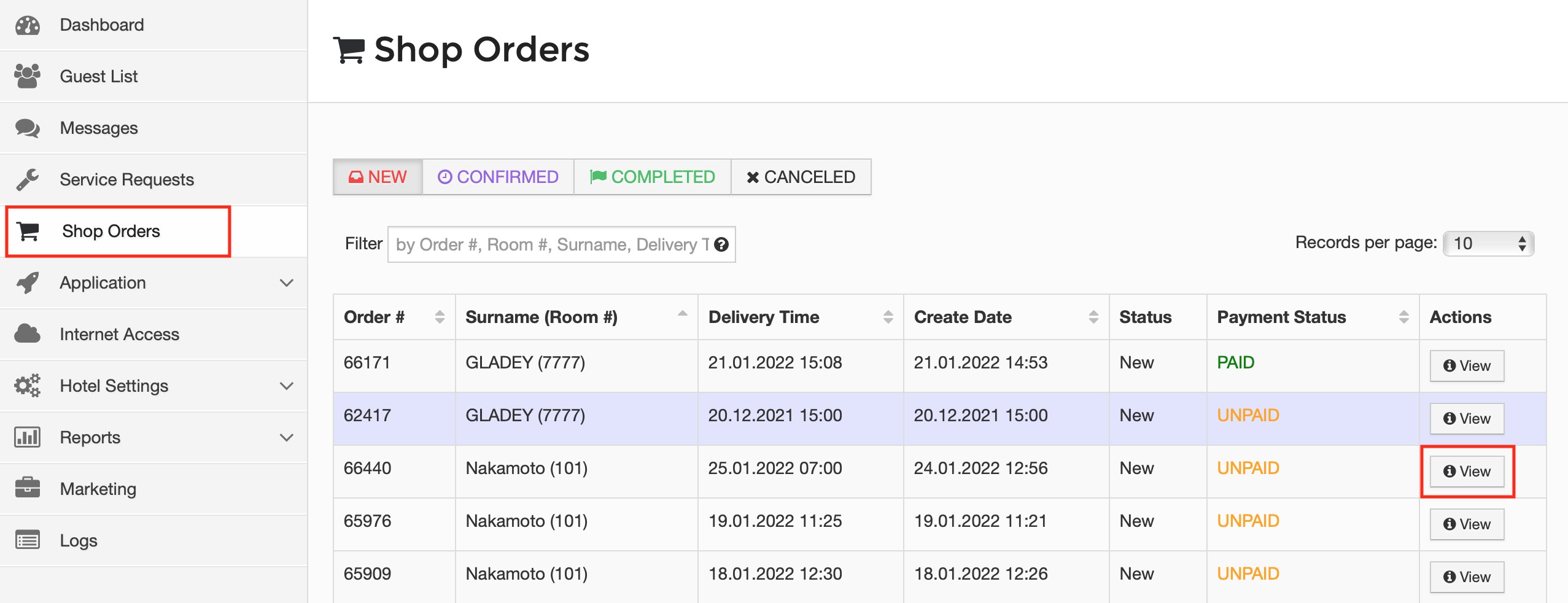Click the Internet Access cloud icon
Screen dimensions: 1568x603
tap(28, 334)
